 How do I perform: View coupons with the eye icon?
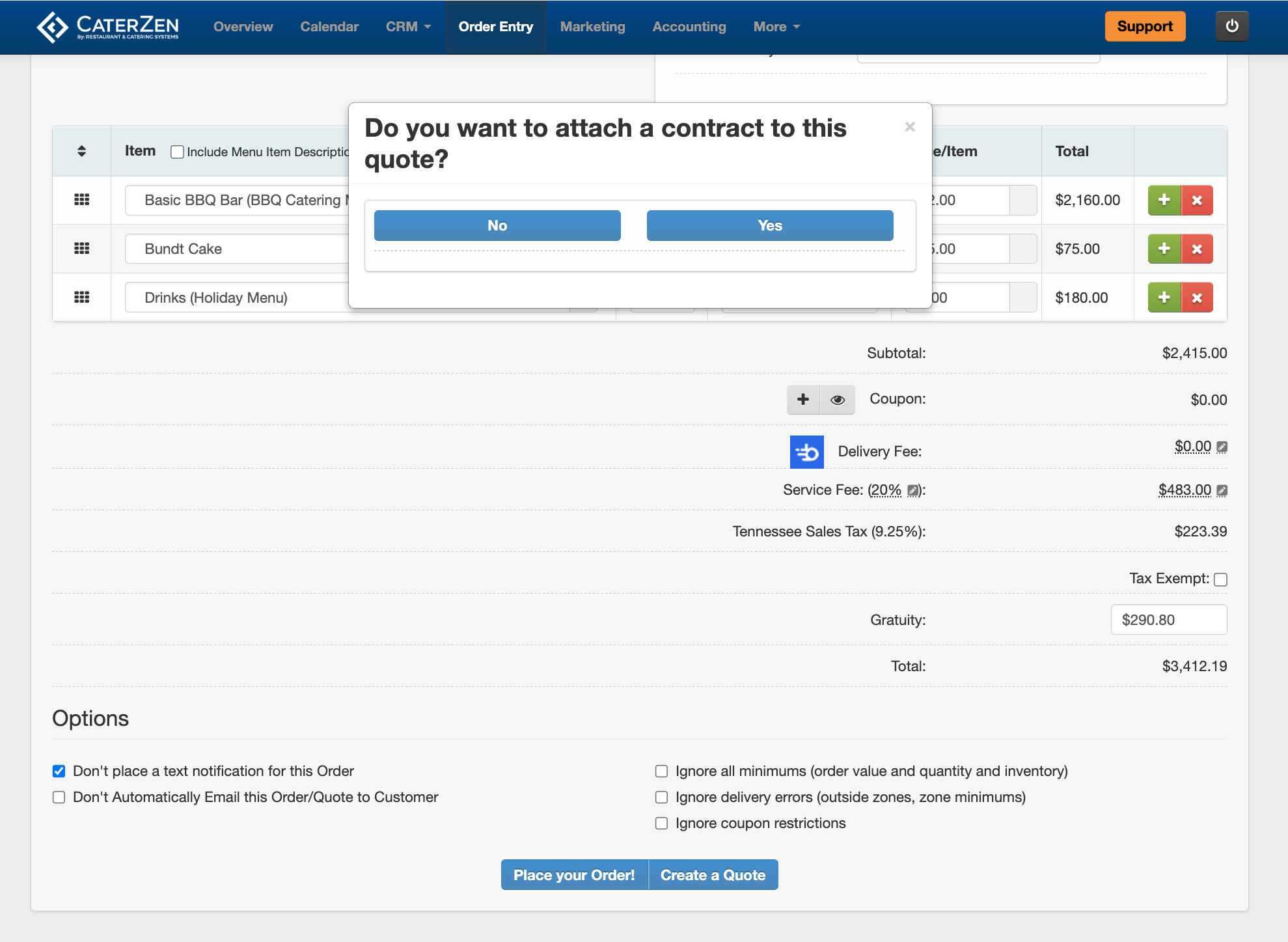pyautogui.click(x=837, y=400)
